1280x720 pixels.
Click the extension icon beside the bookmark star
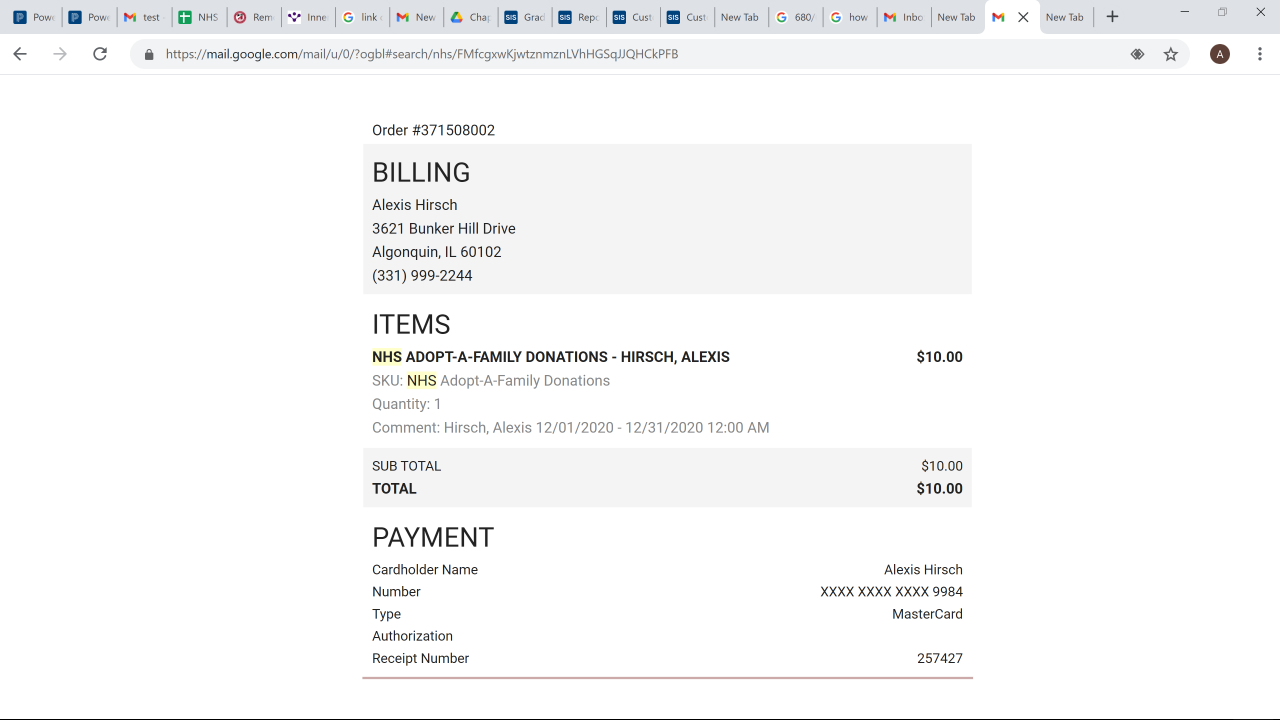pos(1137,54)
